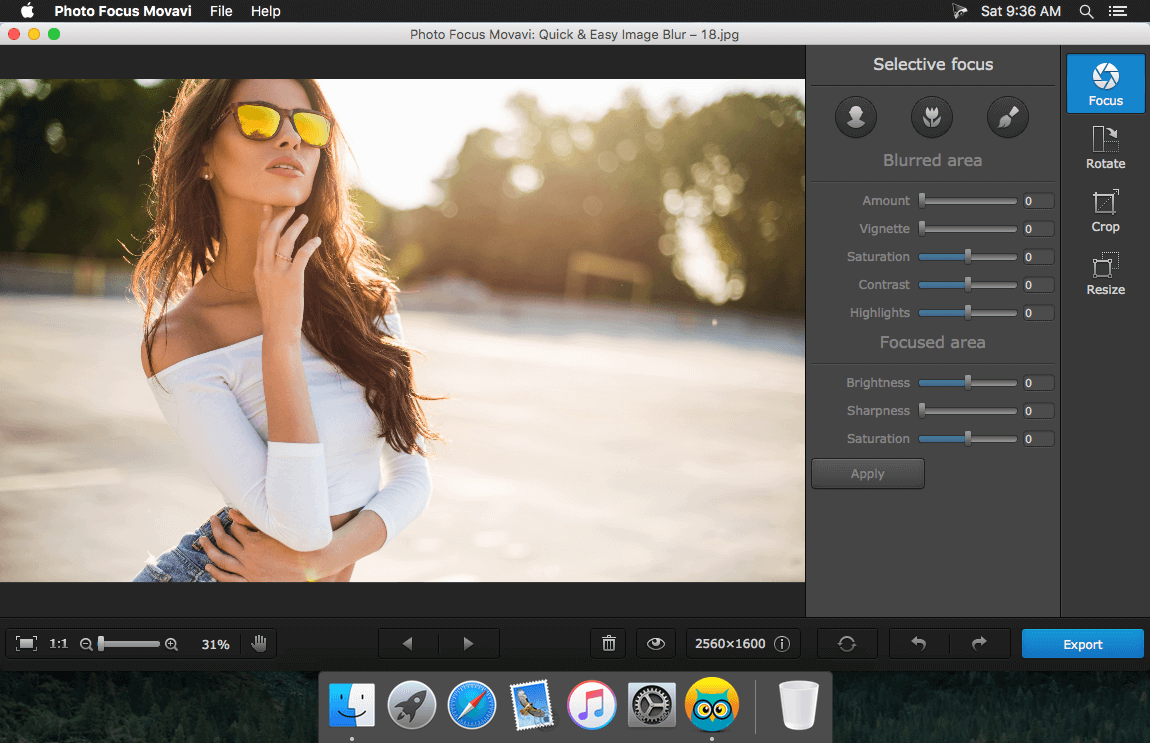
Task: Adjust the blurred area Amount slider
Action: (x=967, y=201)
